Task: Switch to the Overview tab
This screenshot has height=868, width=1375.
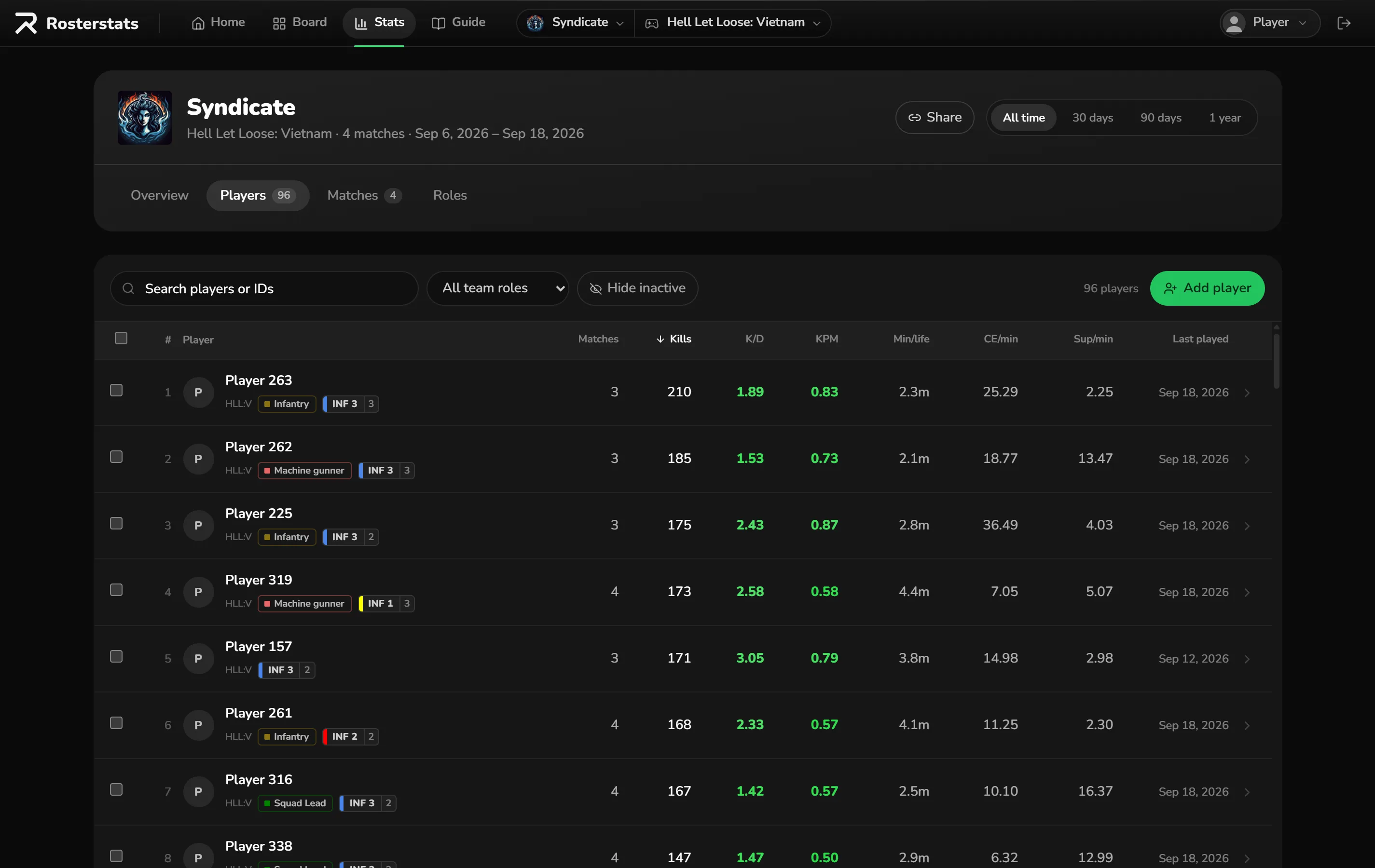Action: [159, 196]
